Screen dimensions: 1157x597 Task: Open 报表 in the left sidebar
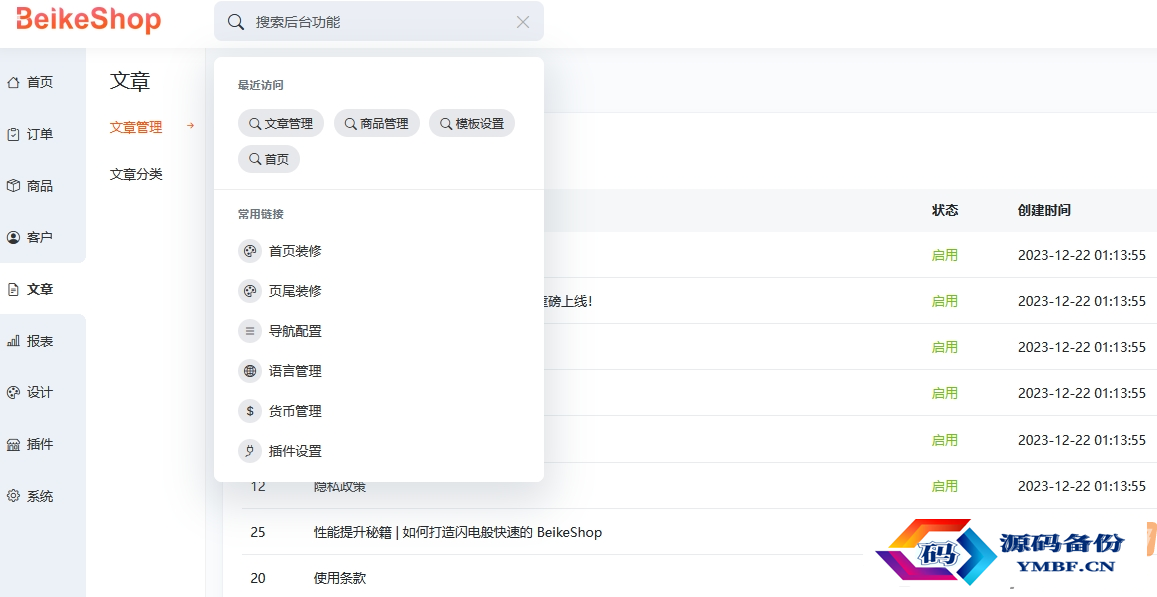click(40, 341)
